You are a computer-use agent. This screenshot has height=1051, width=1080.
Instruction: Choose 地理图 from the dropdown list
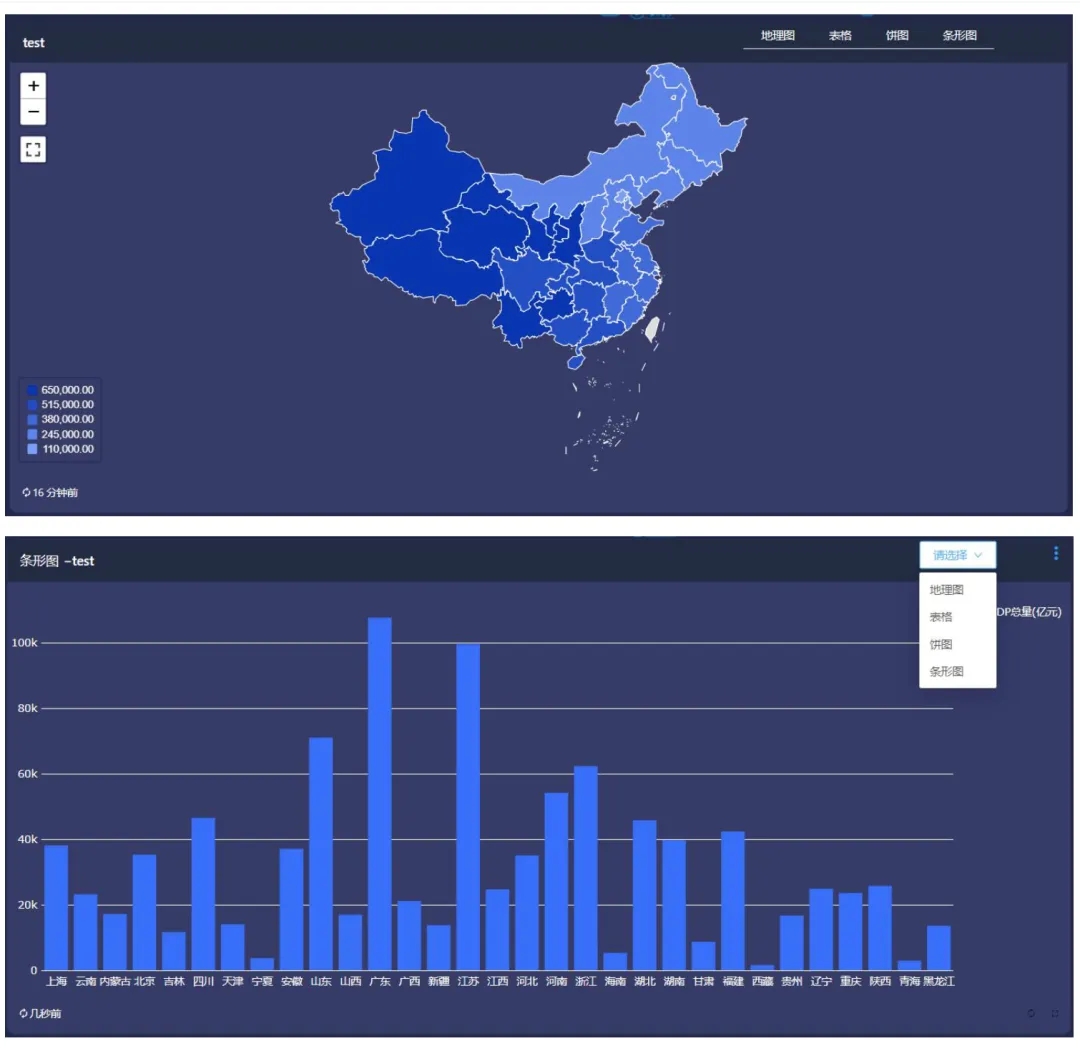[946, 590]
